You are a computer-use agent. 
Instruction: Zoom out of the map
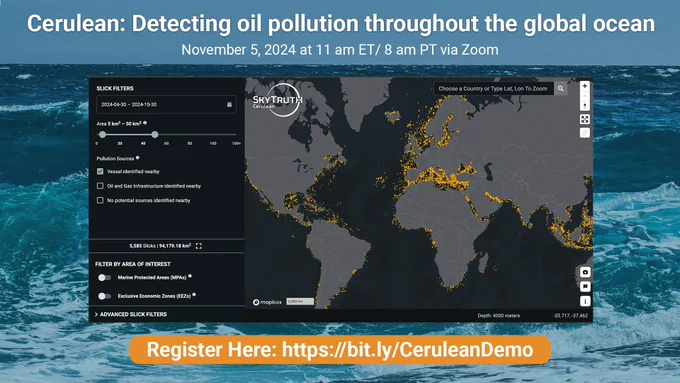tap(585, 96)
